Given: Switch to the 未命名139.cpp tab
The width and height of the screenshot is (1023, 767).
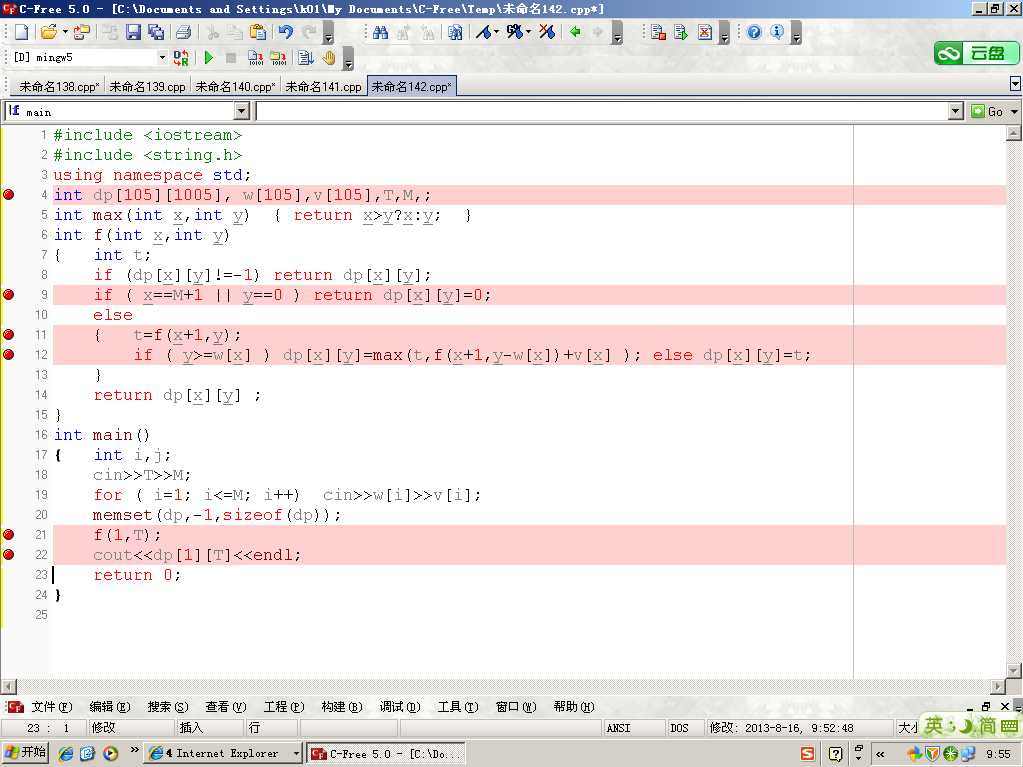Looking at the screenshot, I should [147, 86].
